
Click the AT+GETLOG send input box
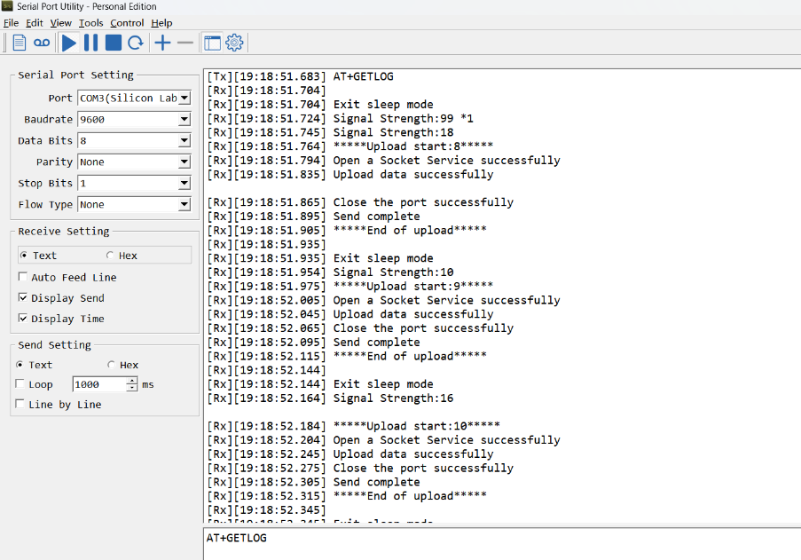(502, 544)
